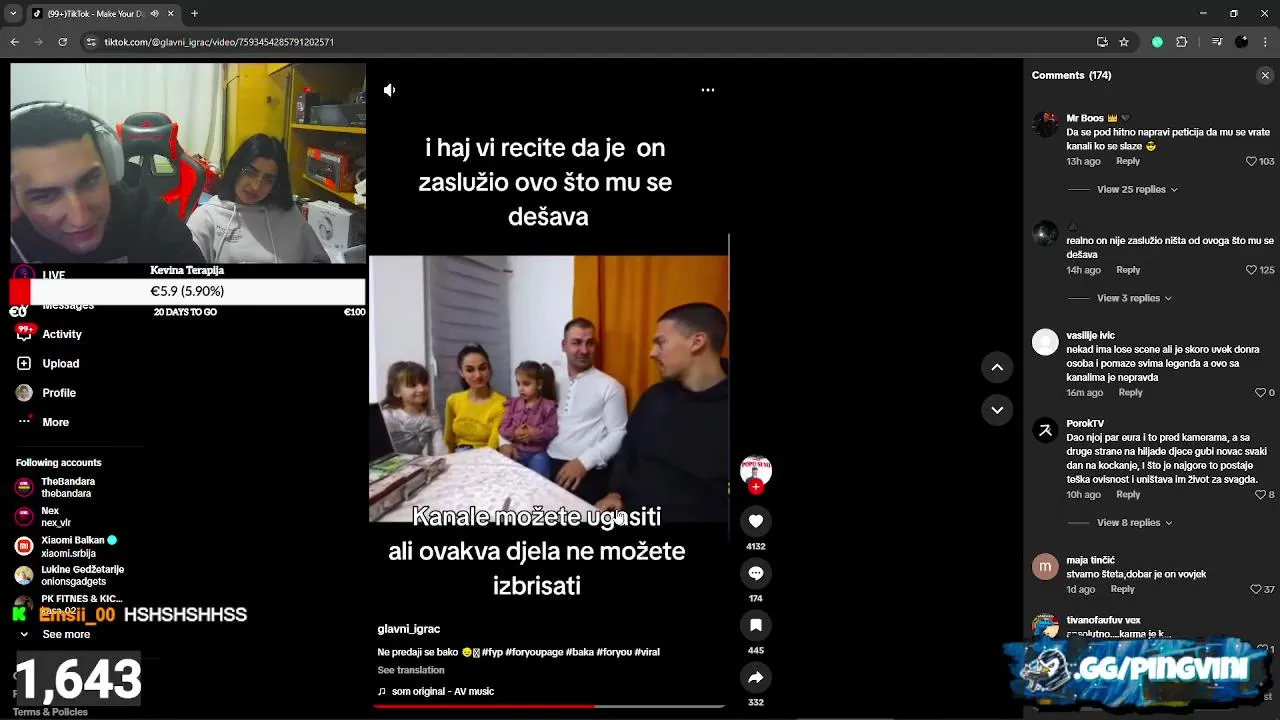Open media control icon in toolbar

point(1217,42)
